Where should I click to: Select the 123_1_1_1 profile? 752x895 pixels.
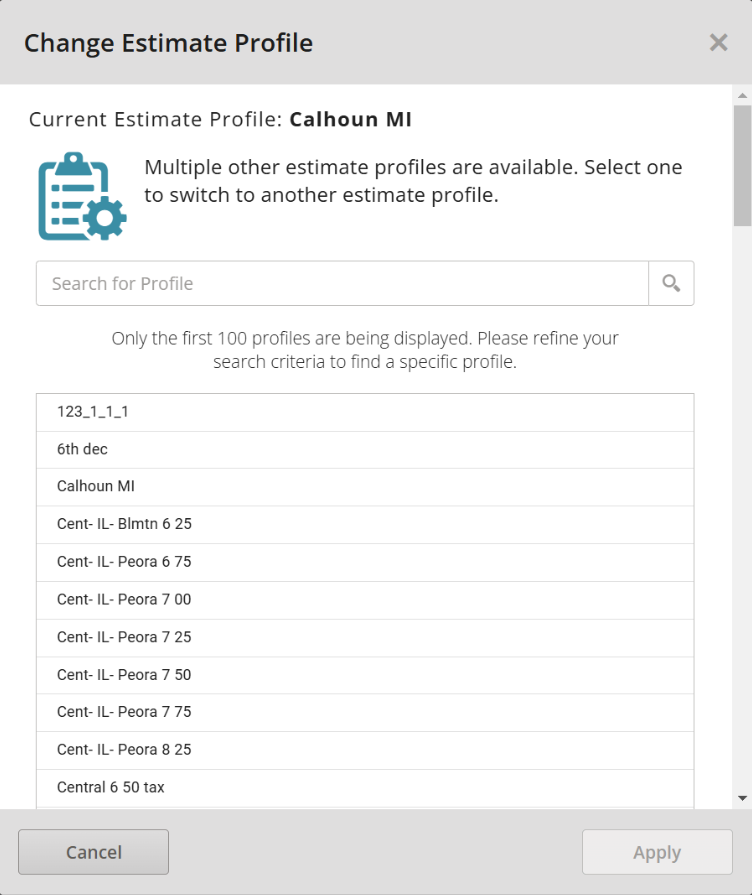coord(365,412)
